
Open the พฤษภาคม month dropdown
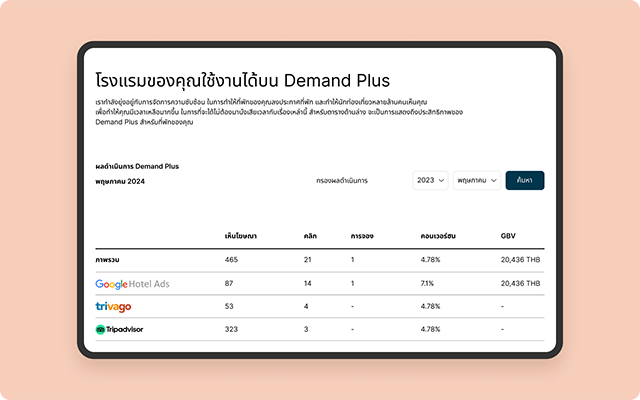[477, 180]
